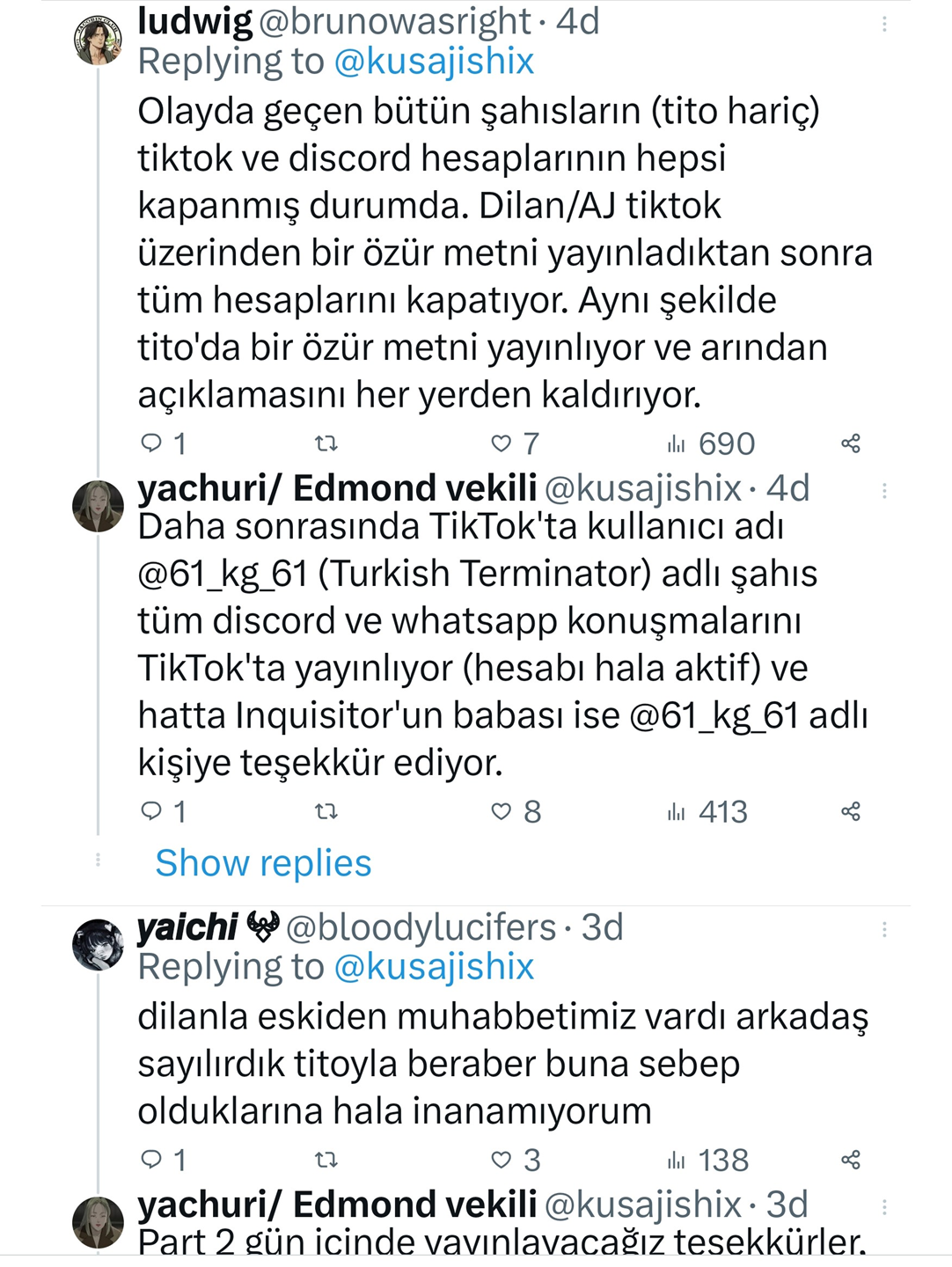Screen dimensions: 952x1267
Task: Like yachuri's tweet with 8 likes
Action: (x=502, y=811)
